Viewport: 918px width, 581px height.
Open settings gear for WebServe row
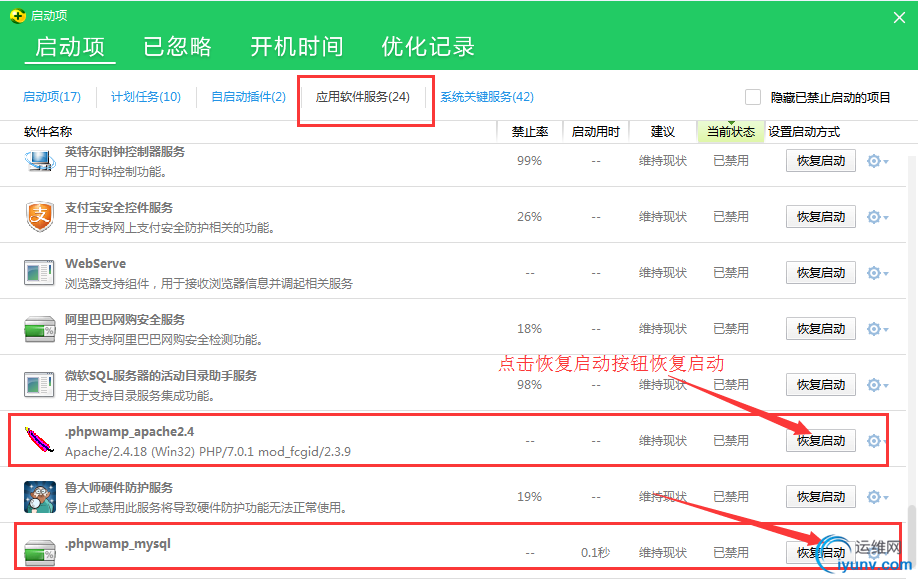(x=877, y=273)
